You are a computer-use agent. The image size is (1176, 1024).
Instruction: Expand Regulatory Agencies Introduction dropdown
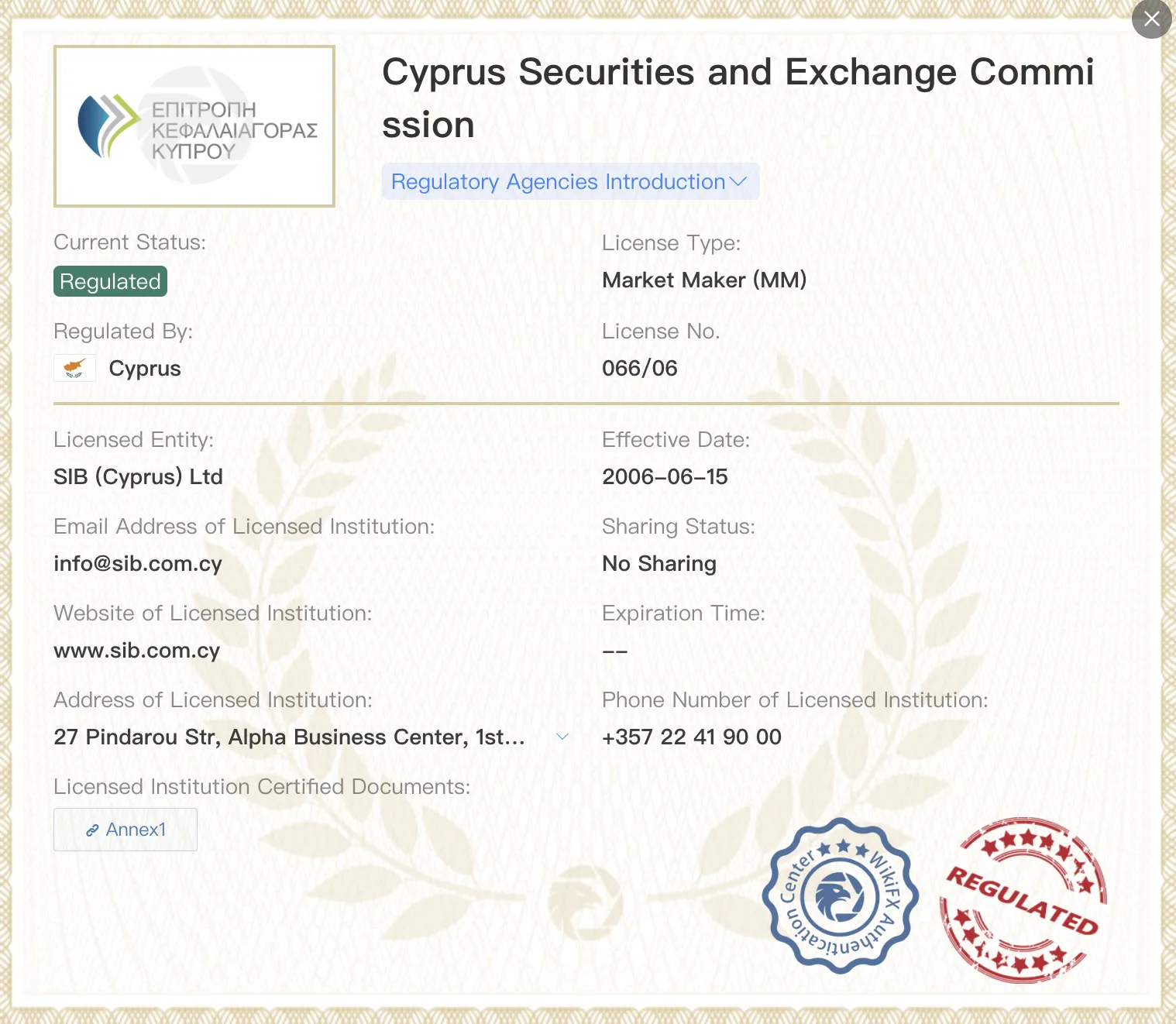point(570,181)
